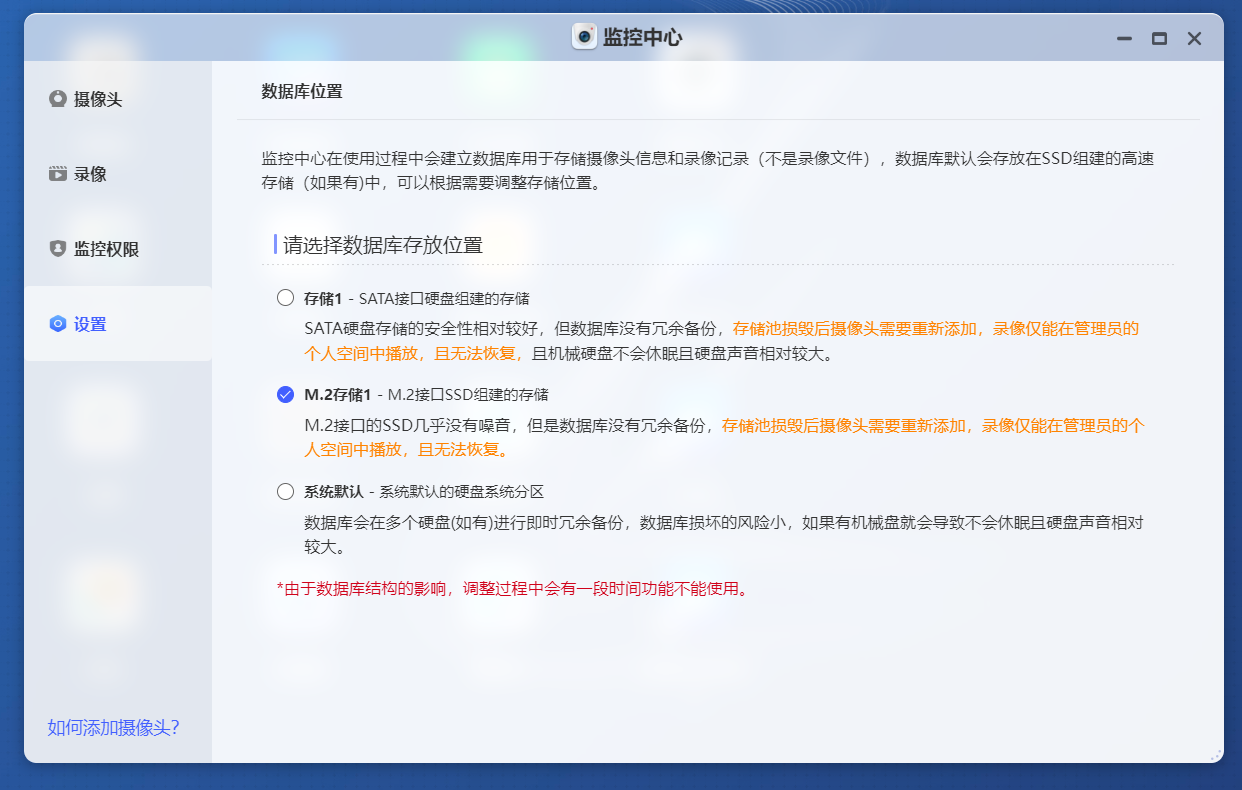Click the red warning note about 数据库结构

pos(513,588)
